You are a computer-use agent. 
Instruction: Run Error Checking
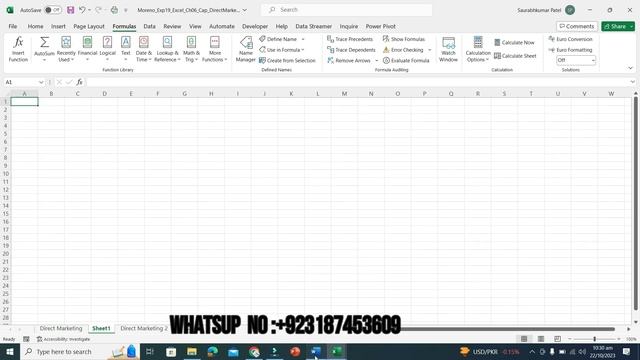pos(403,50)
